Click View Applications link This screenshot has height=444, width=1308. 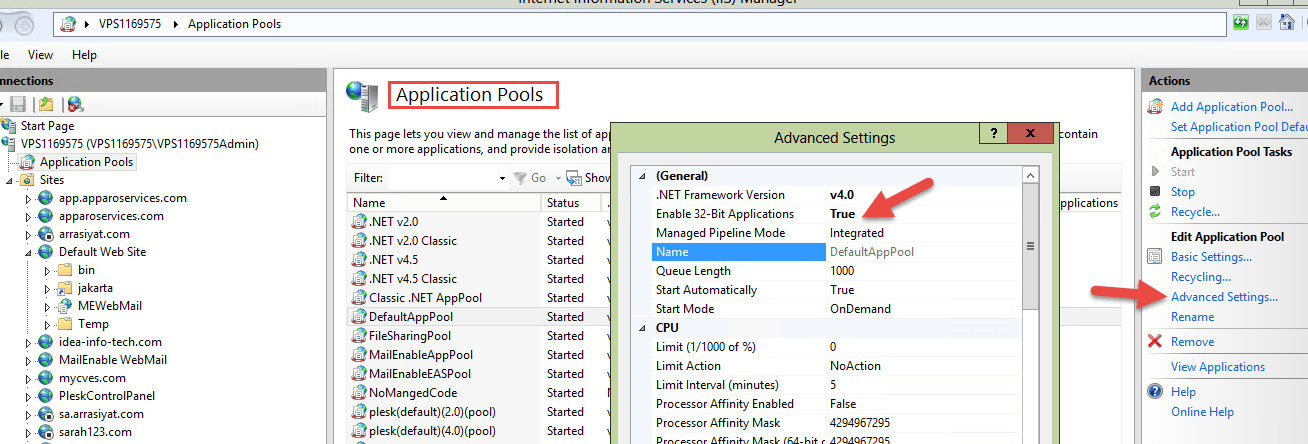1218,367
